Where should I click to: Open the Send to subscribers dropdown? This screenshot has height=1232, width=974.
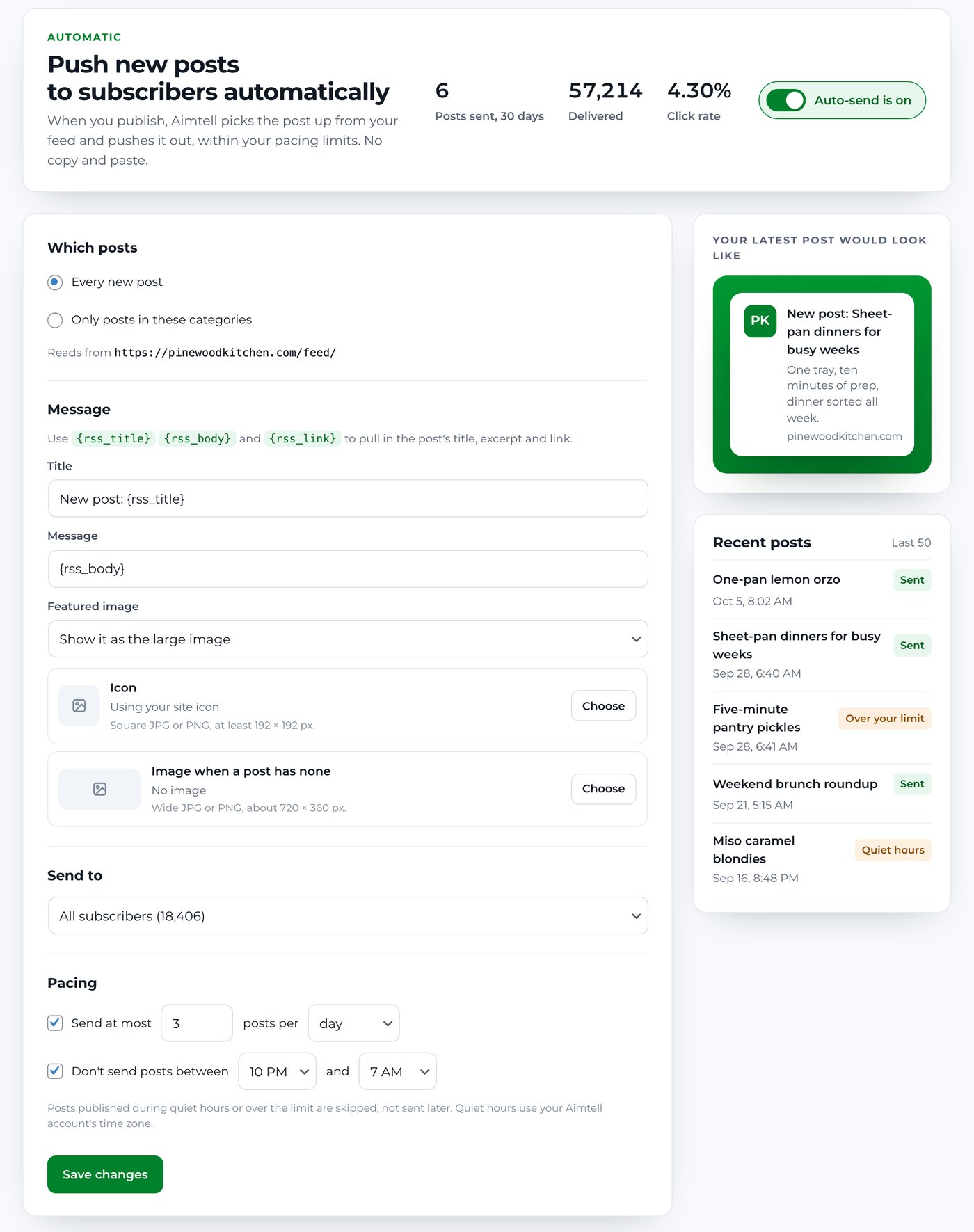click(x=348, y=915)
